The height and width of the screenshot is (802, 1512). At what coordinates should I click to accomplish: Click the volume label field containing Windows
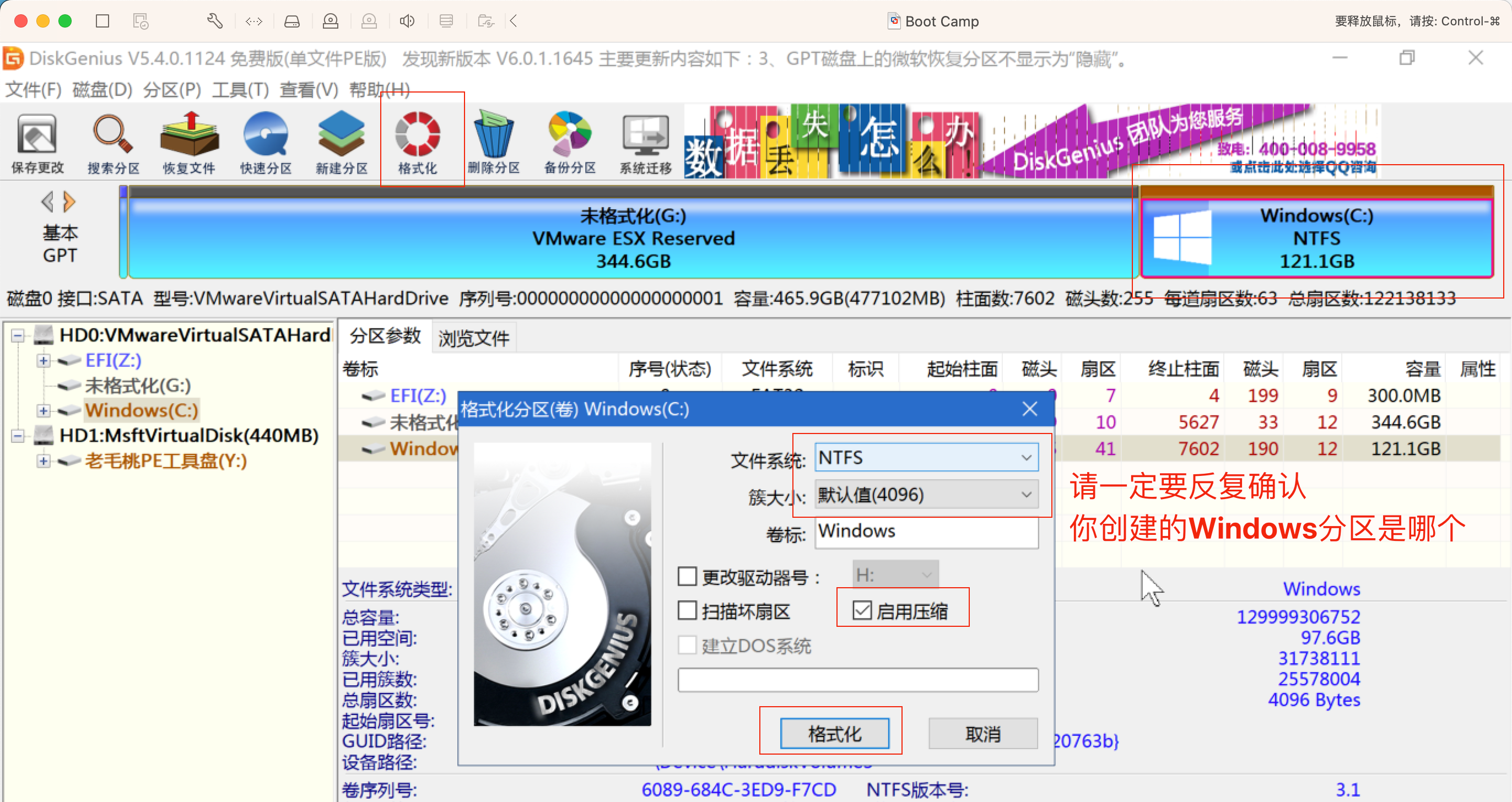(x=926, y=532)
